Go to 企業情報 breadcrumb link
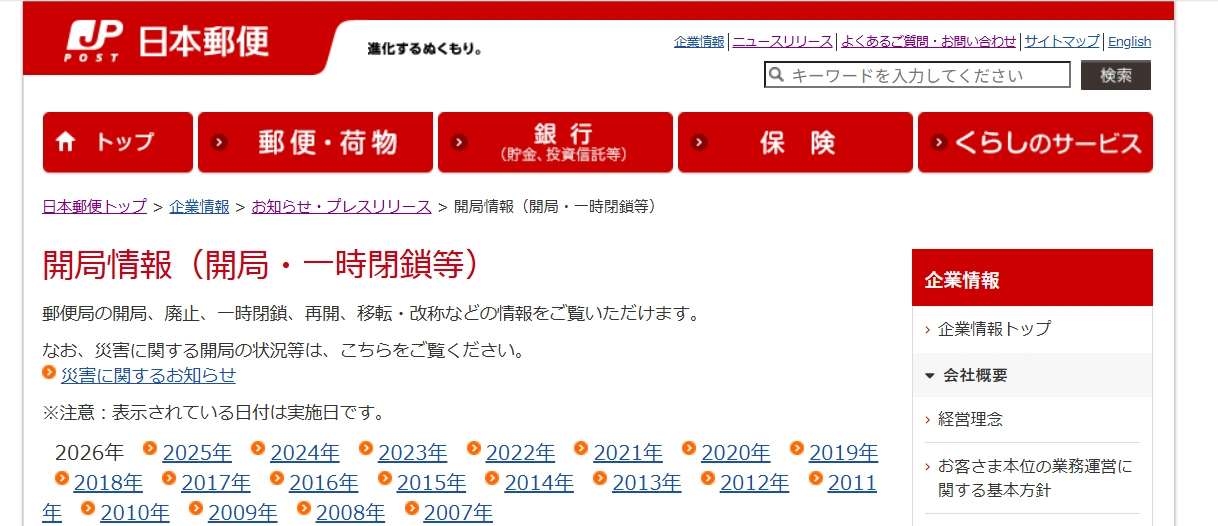The width and height of the screenshot is (1218, 526). coord(199,206)
